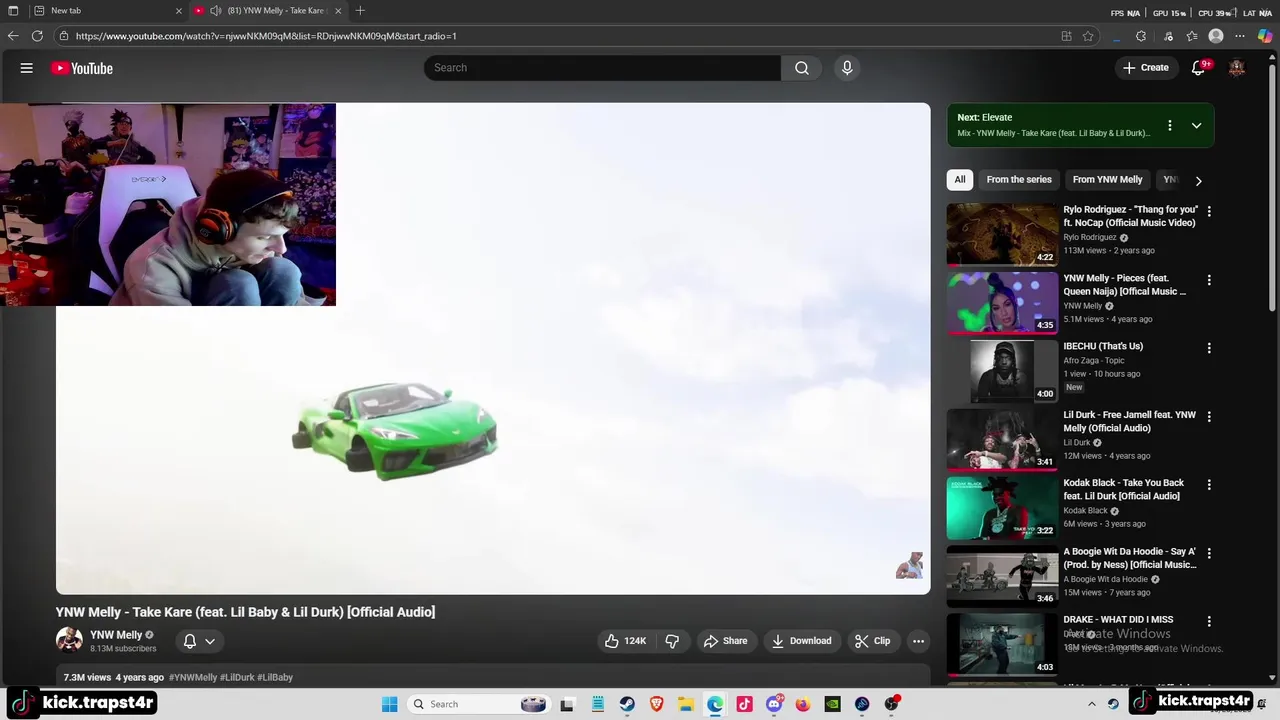Viewport: 1280px width, 720px height.
Task: Select the From the series chip
Action: [1019, 180]
